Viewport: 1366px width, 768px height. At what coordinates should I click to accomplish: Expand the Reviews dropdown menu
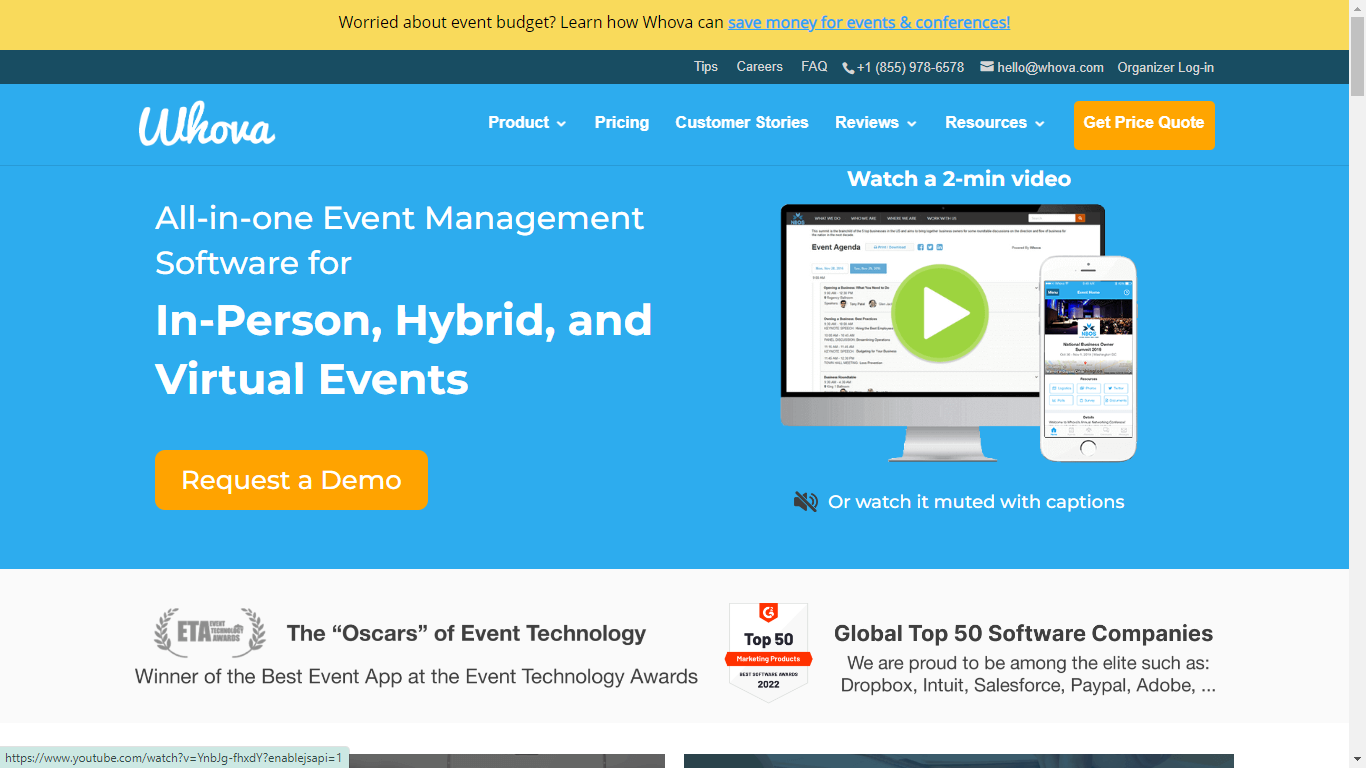click(876, 123)
